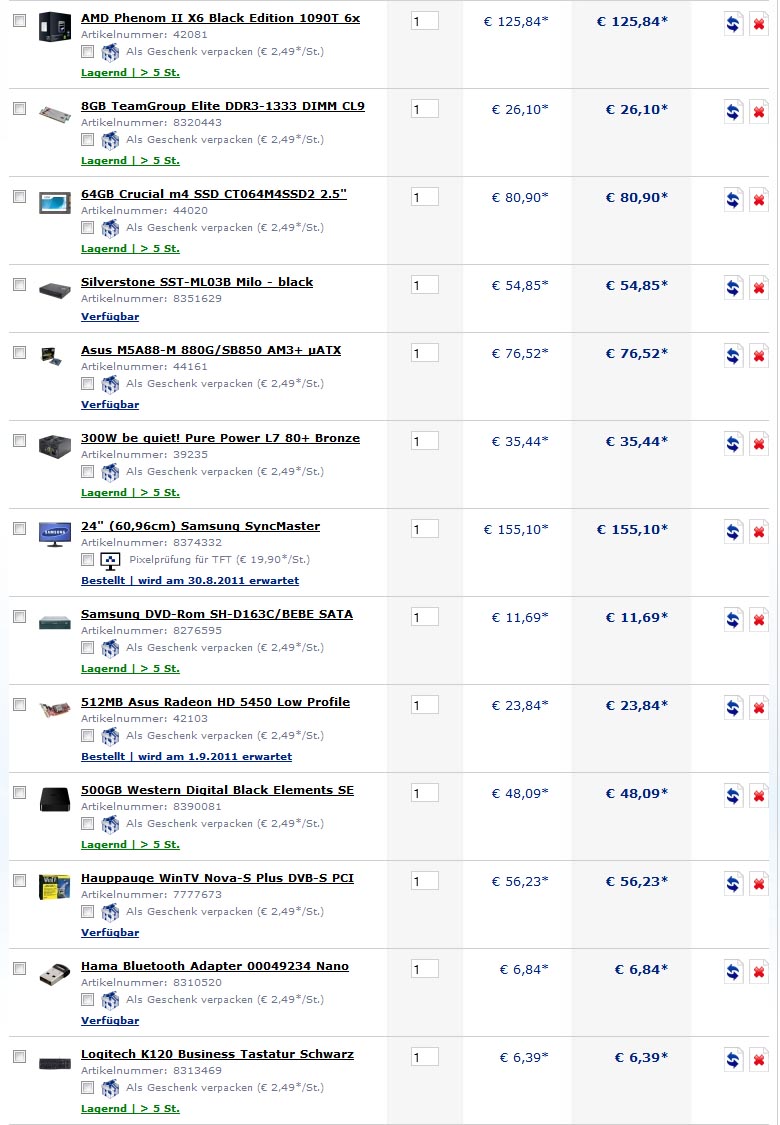Enable gift wrap for Hama Bluetooth Adapter

(87, 999)
